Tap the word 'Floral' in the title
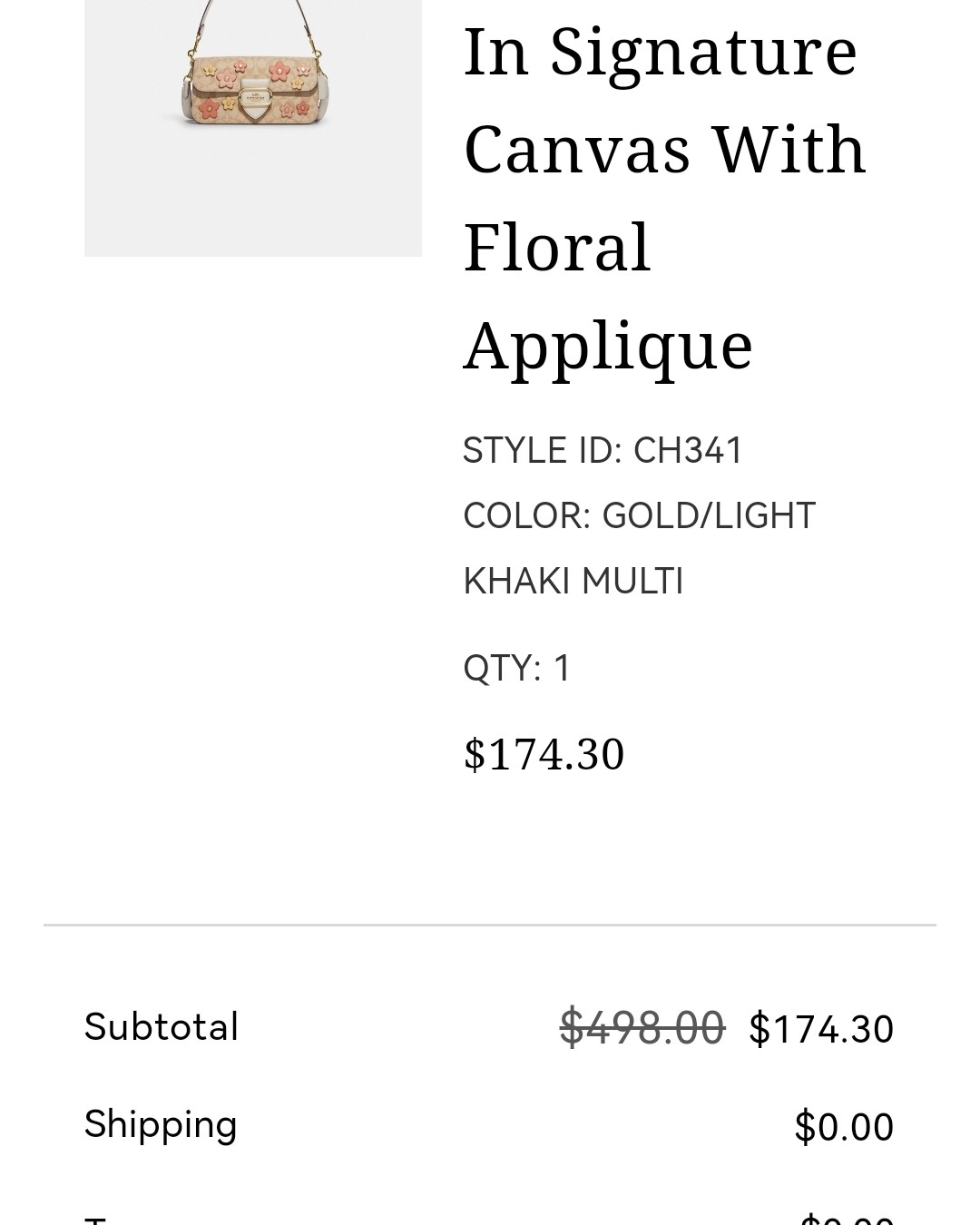Image resolution: width=980 pixels, height=1225 pixels. click(x=557, y=247)
